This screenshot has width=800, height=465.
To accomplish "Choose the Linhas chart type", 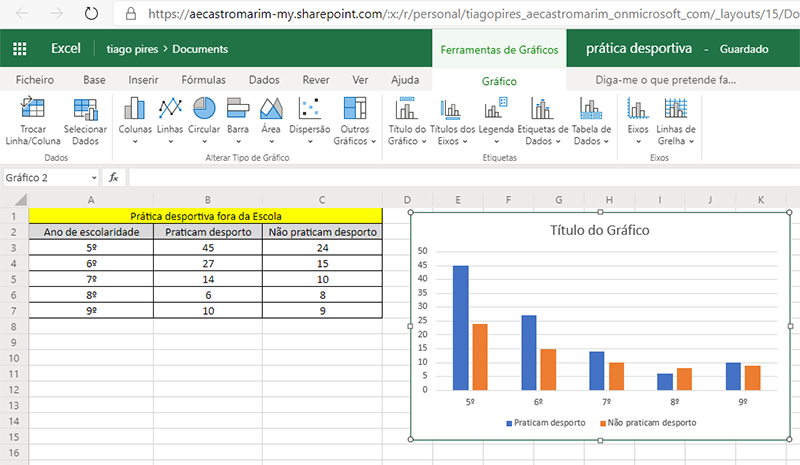I will tap(170, 121).
